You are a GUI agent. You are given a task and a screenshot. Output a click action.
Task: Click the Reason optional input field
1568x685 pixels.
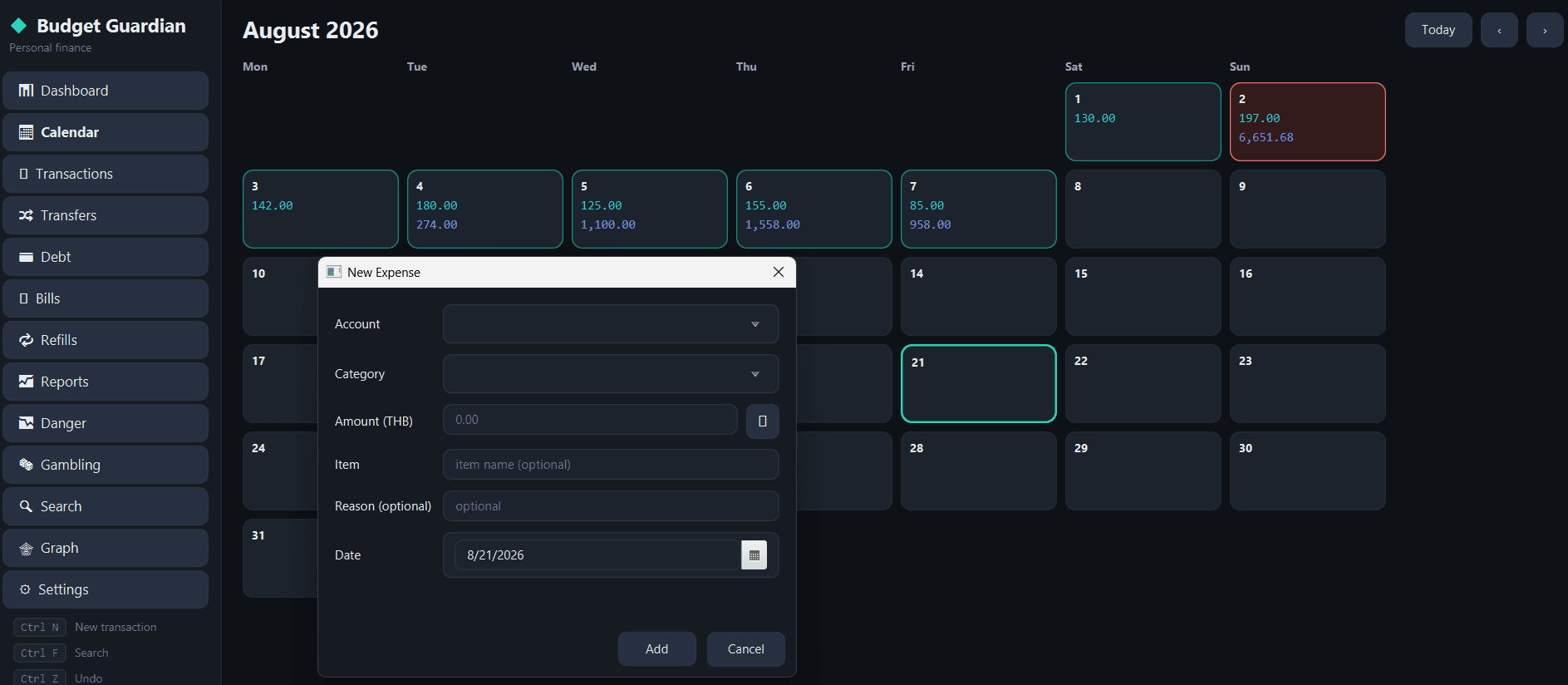(x=611, y=506)
